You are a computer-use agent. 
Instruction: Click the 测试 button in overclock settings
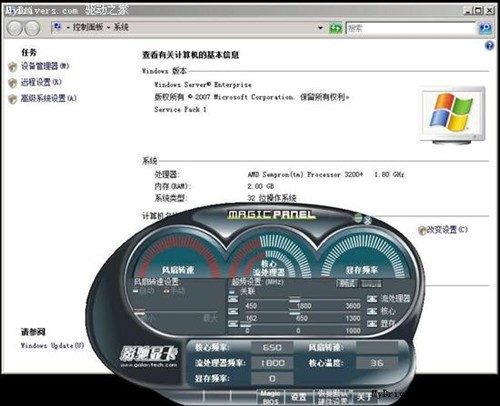(347, 284)
